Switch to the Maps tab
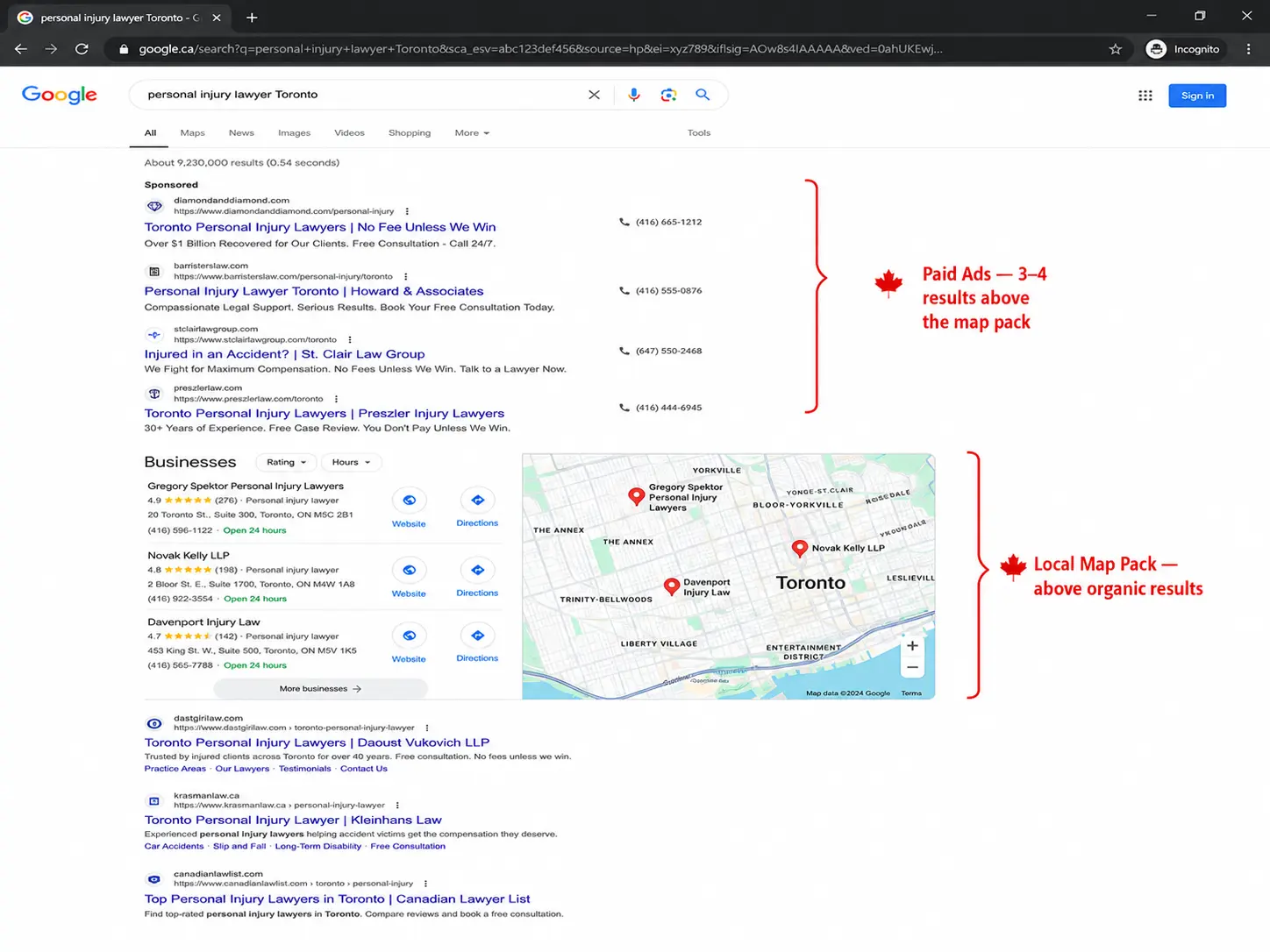Image resolution: width=1270 pixels, height=952 pixels. tap(192, 133)
